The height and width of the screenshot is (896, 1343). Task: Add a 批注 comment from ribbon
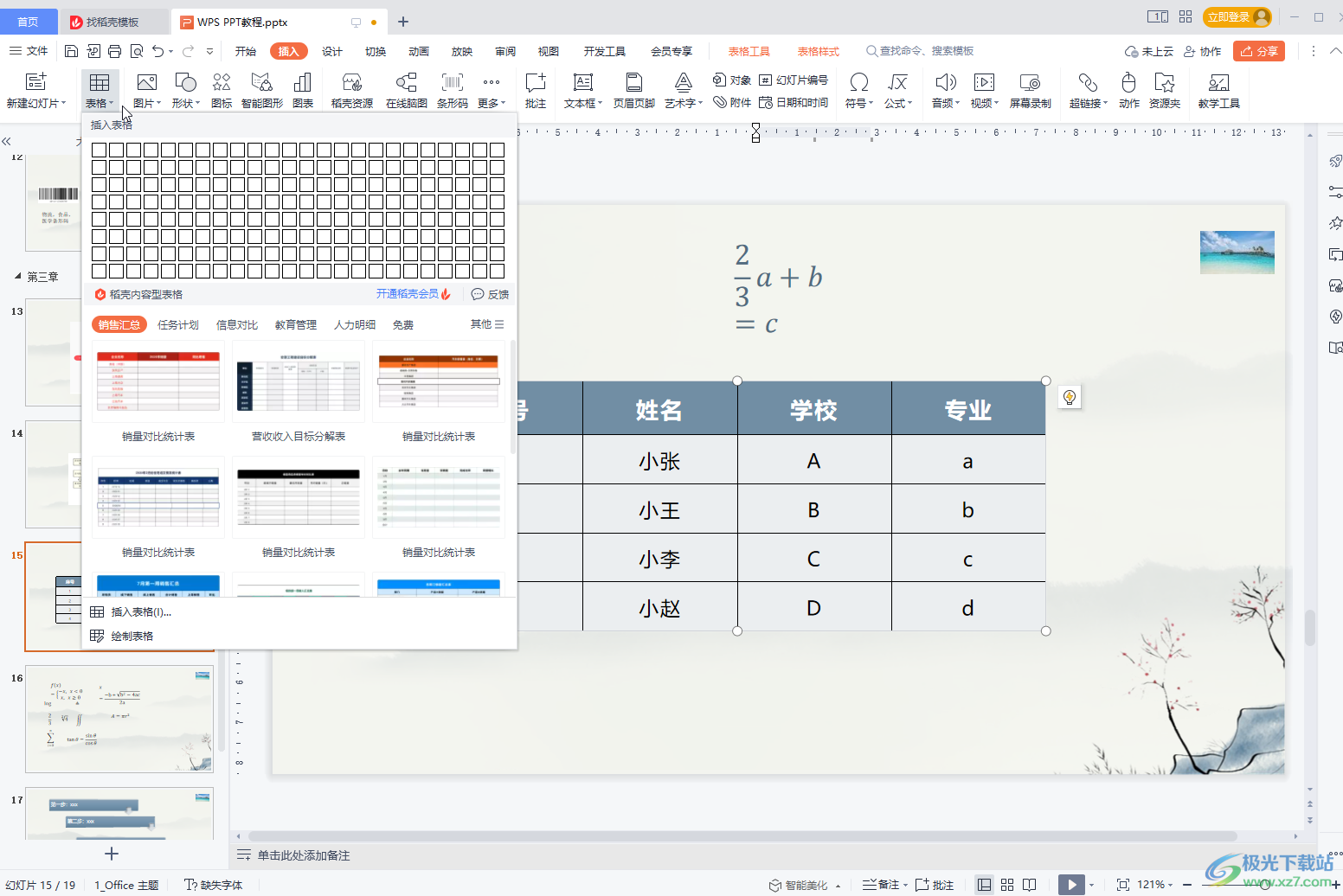pyautogui.click(x=536, y=90)
